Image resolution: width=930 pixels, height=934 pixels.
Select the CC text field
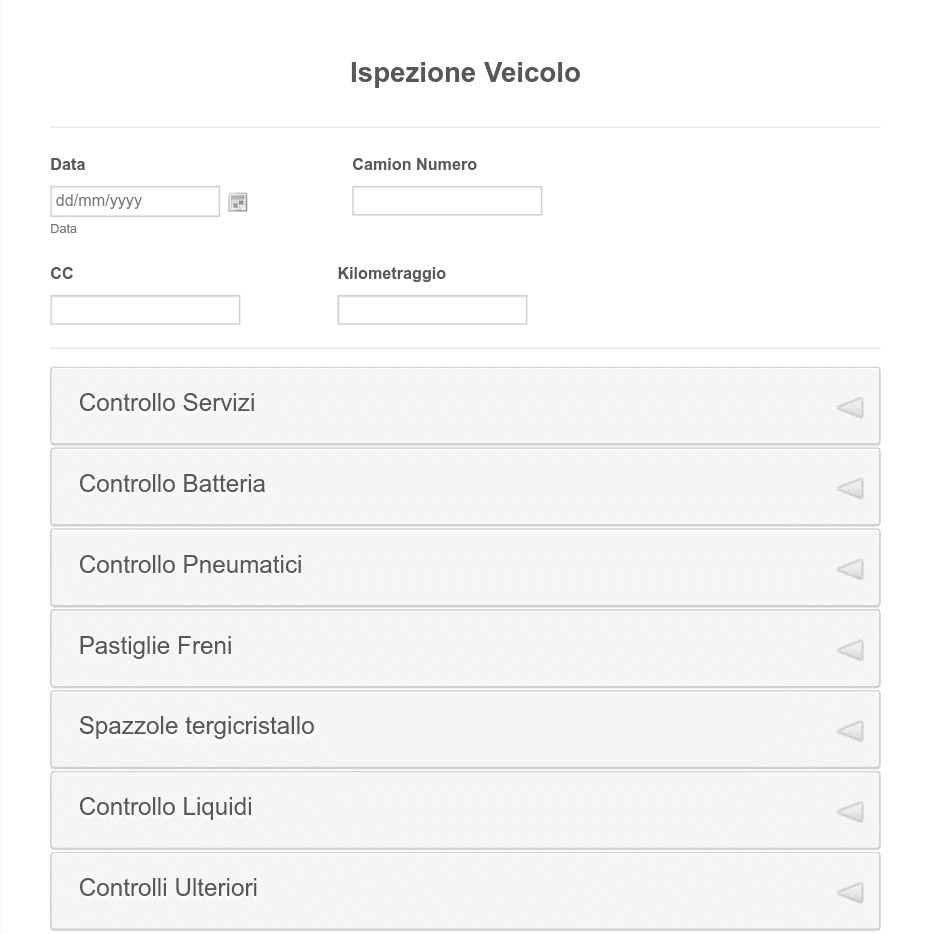(x=145, y=310)
